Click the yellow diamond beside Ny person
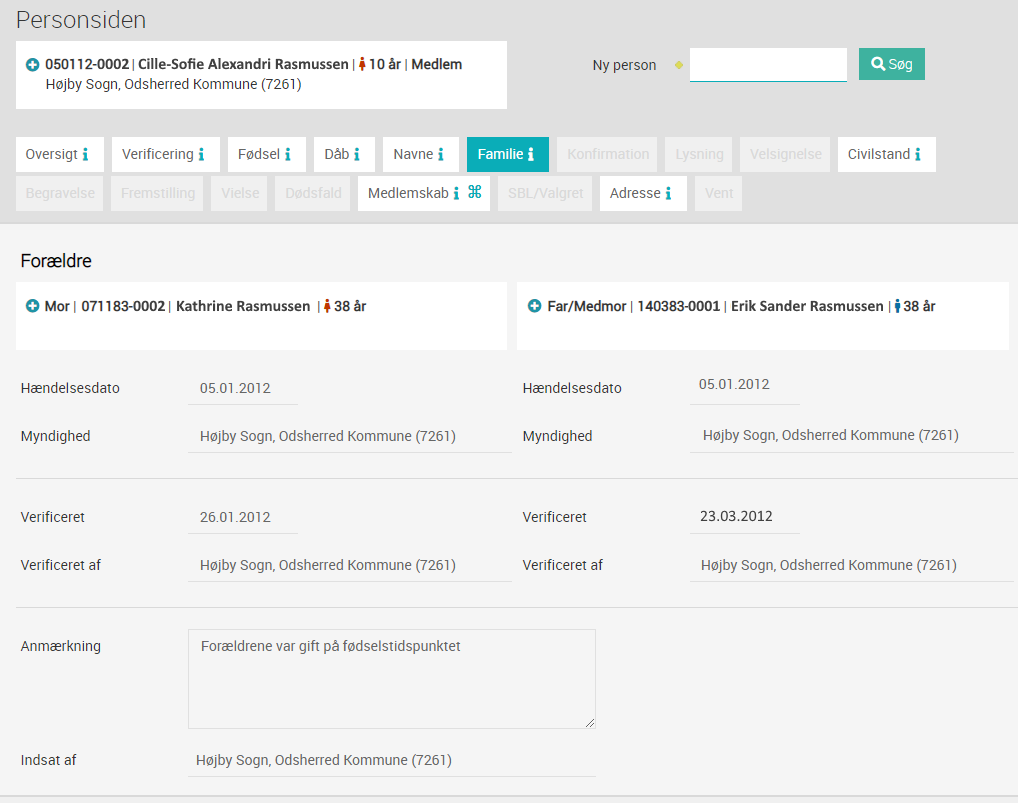This screenshot has width=1018, height=803. pos(678,65)
